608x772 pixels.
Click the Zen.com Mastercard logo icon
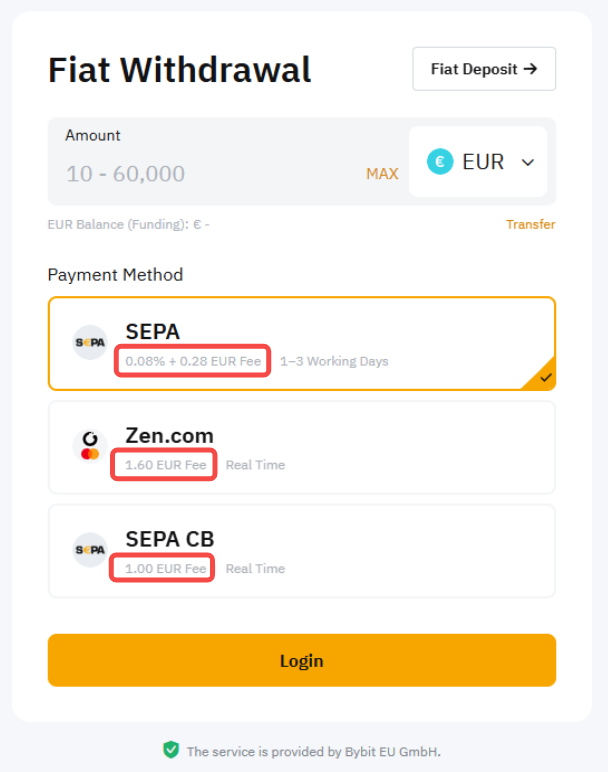[90, 446]
